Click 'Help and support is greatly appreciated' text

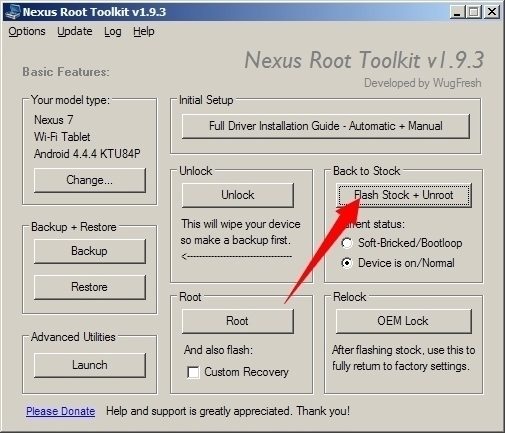point(199,411)
